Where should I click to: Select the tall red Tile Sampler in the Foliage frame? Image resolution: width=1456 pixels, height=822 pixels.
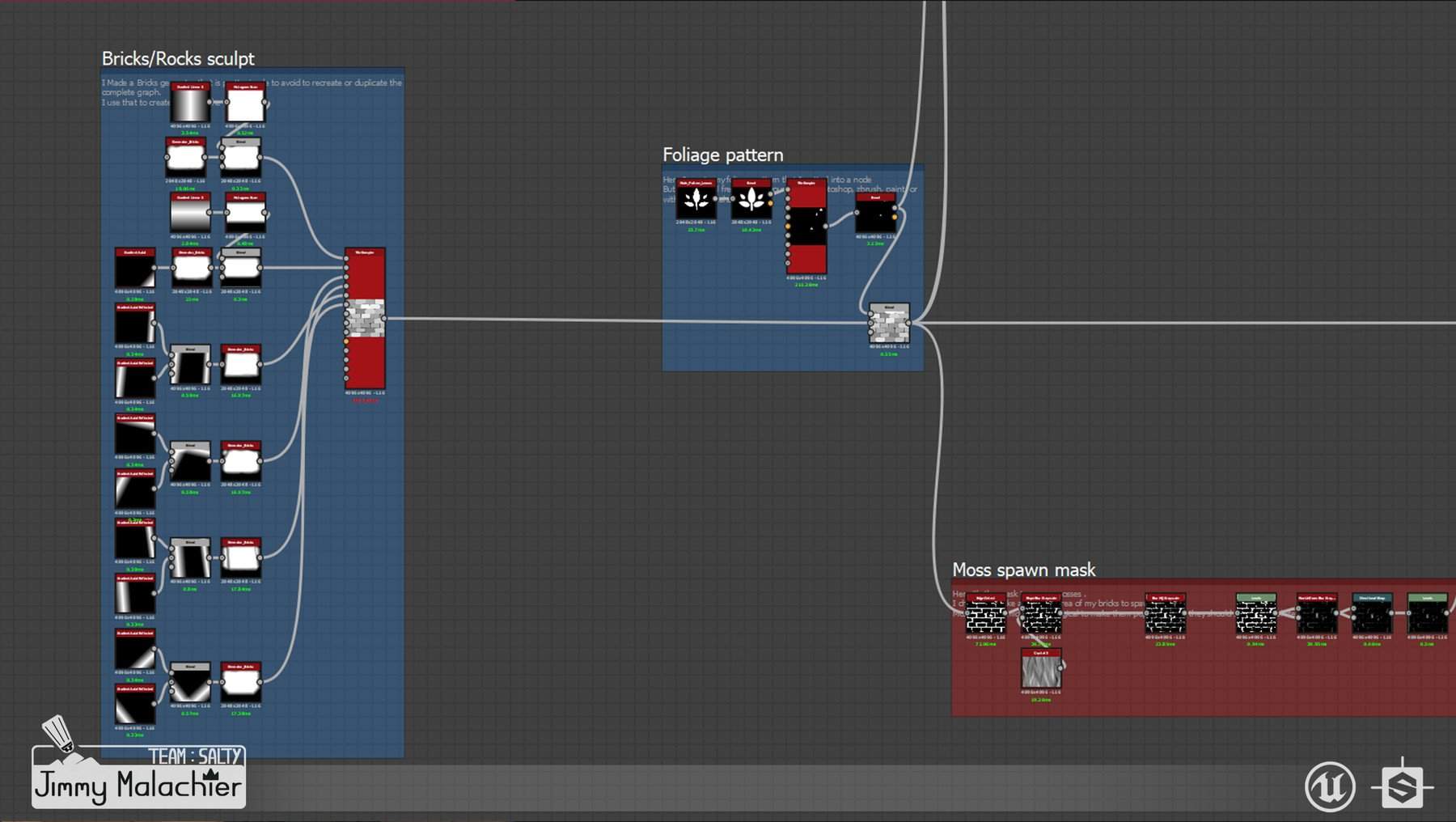coord(806,227)
